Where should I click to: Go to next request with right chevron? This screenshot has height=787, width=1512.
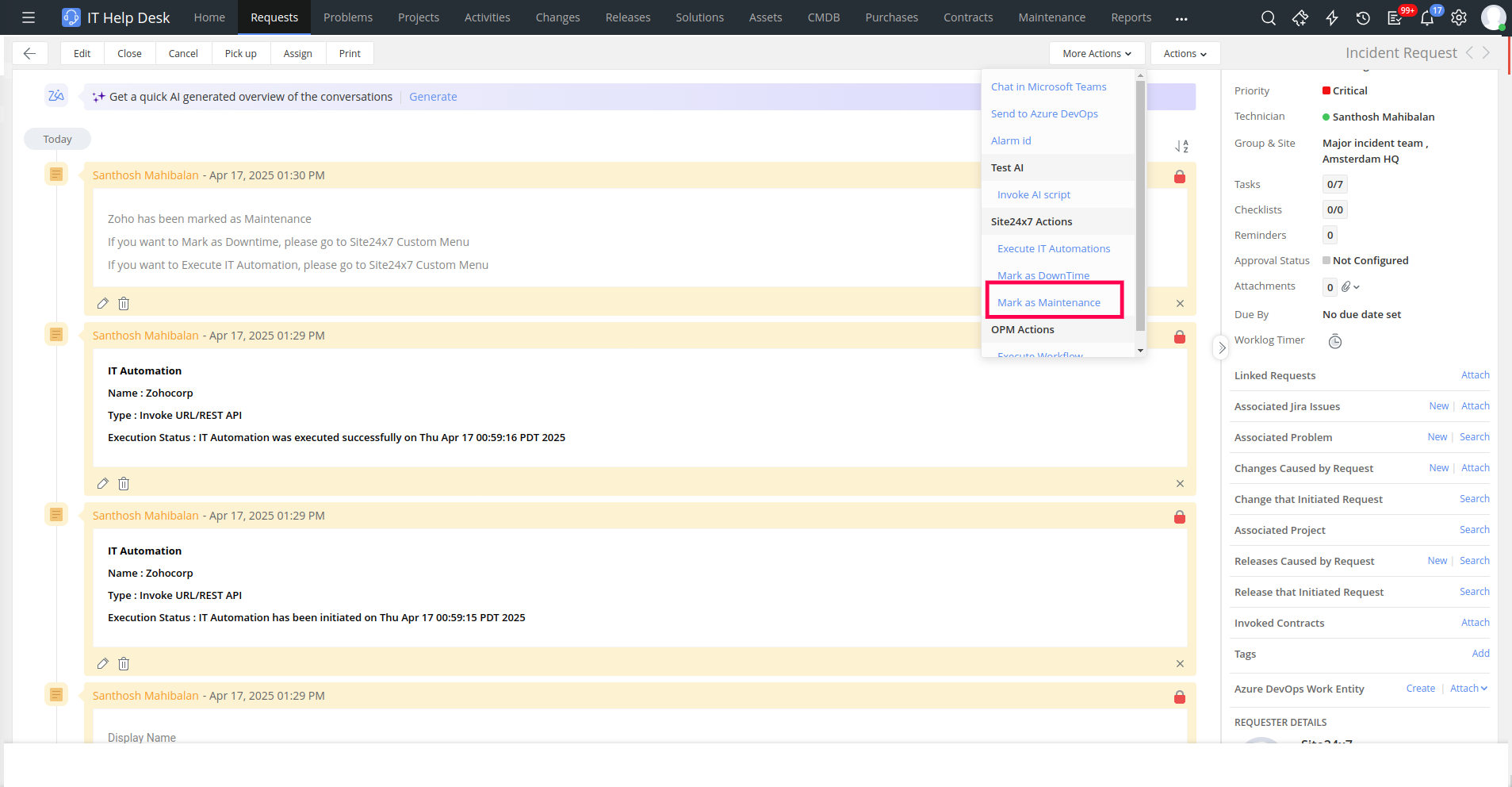[x=1486, y=52]
